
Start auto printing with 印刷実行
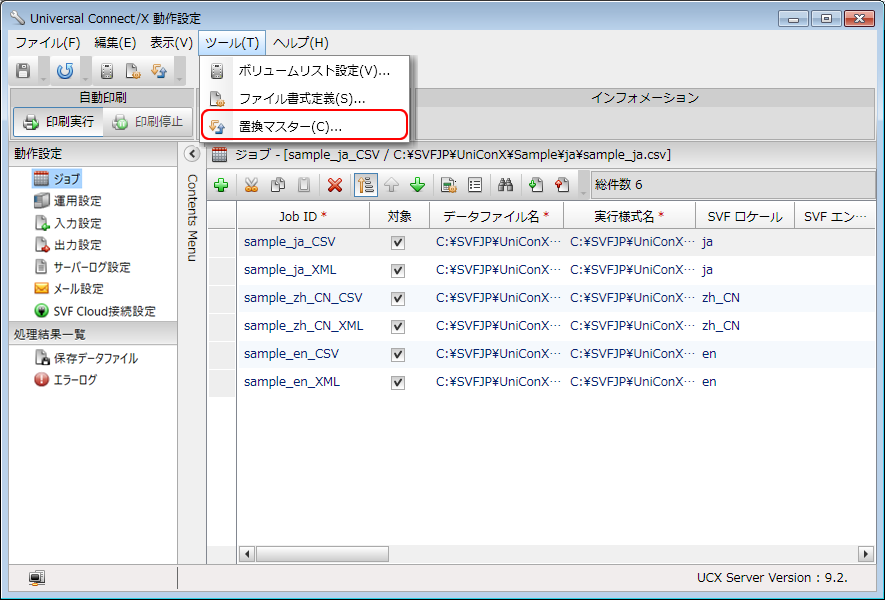click(x=59, y=121)
